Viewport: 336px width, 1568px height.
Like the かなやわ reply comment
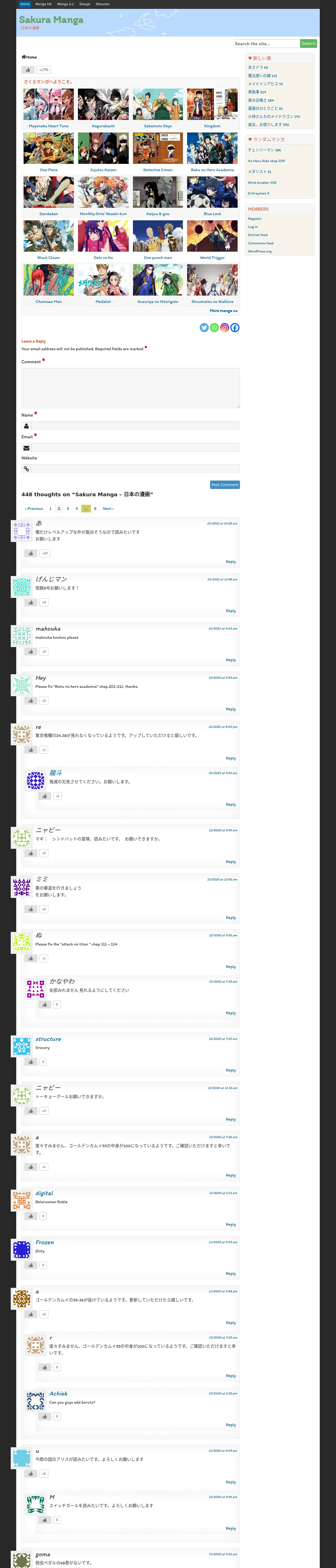click(x=44, y=1005)
